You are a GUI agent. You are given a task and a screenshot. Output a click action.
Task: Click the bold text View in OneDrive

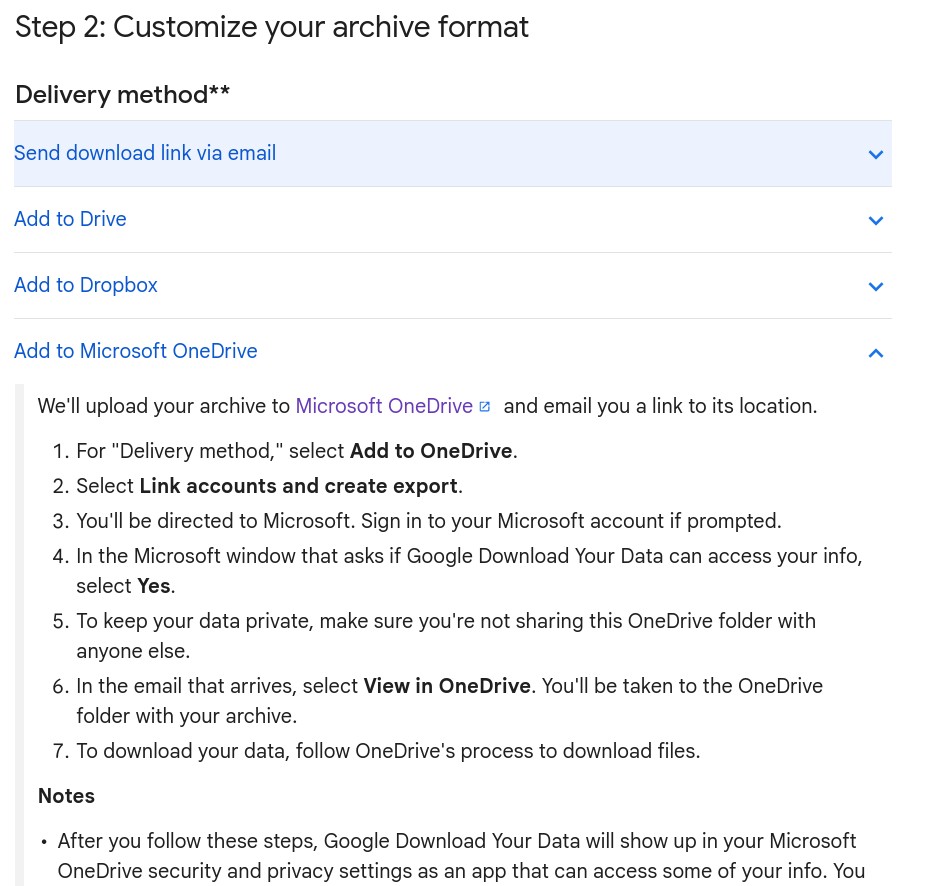447,686
